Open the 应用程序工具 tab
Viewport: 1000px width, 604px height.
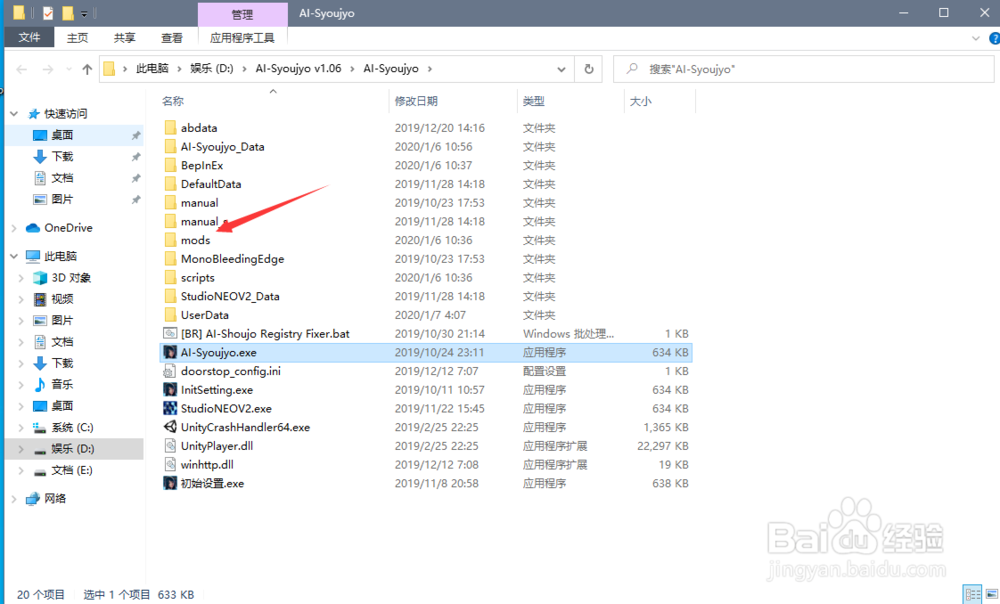(x=242, y=38)
